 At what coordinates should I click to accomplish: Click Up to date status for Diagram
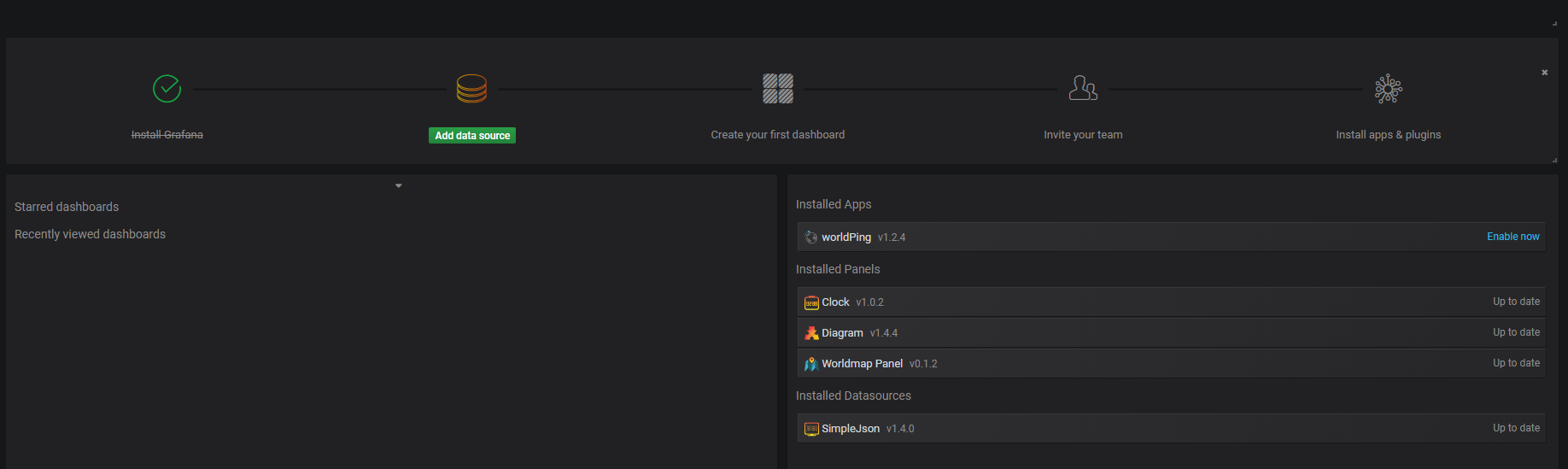coord(1516,332)
